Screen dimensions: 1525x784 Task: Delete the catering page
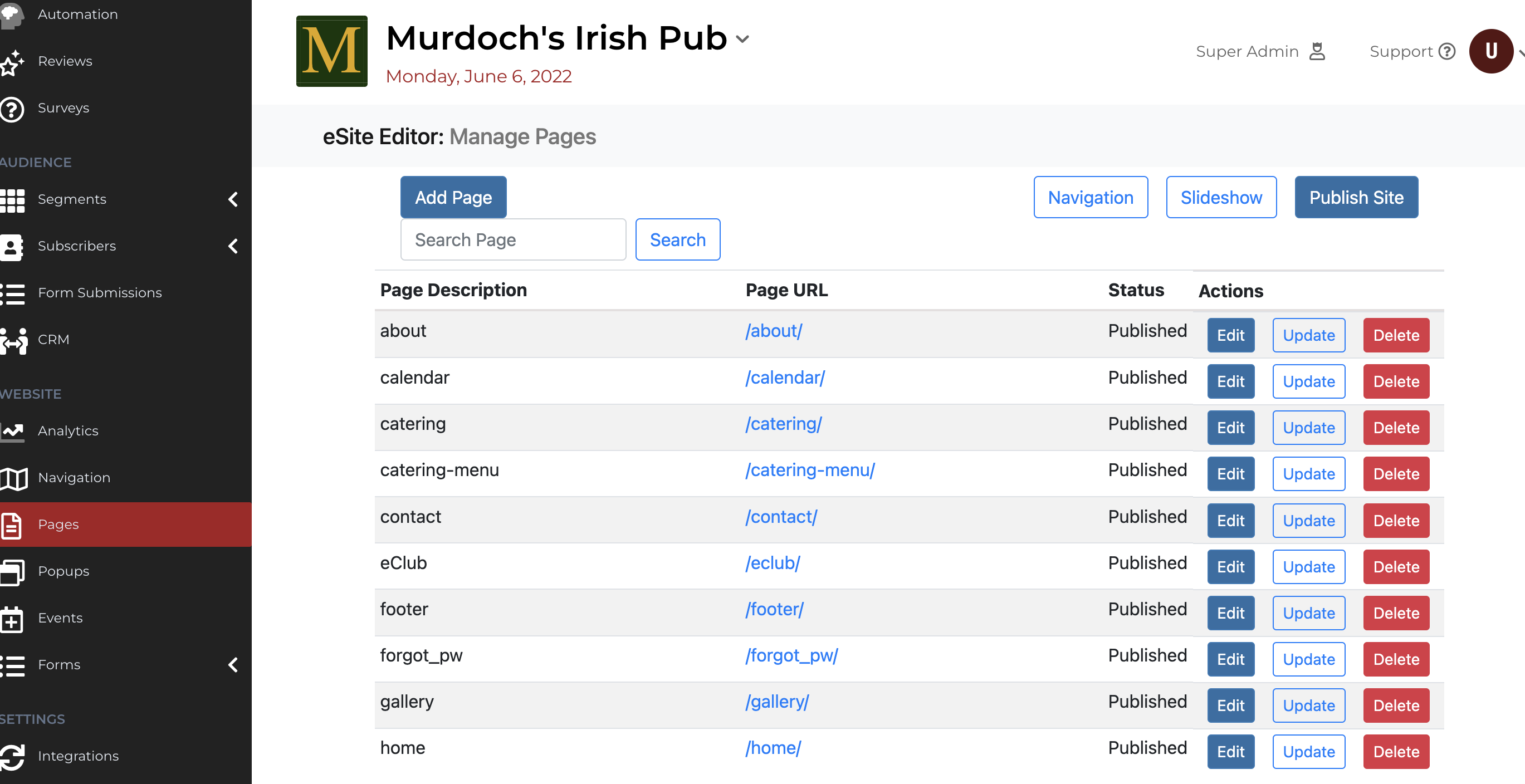(1396, 428)
